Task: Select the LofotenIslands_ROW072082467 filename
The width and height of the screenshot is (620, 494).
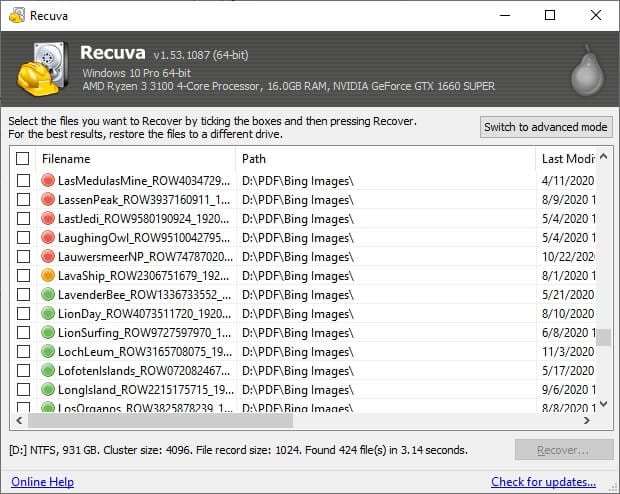Action: 144,371
